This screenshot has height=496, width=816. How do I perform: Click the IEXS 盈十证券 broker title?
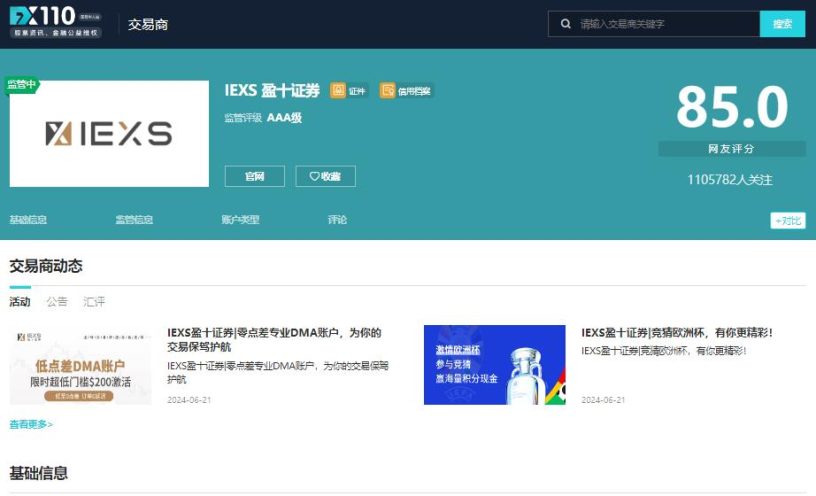click(272, 91)
